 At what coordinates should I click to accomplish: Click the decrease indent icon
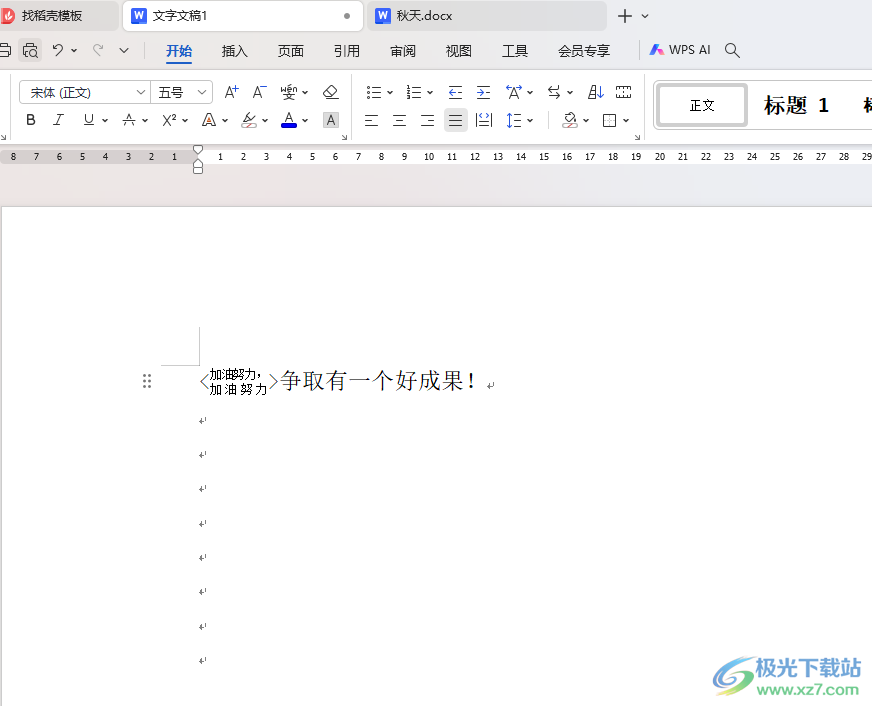coord(455,92)
